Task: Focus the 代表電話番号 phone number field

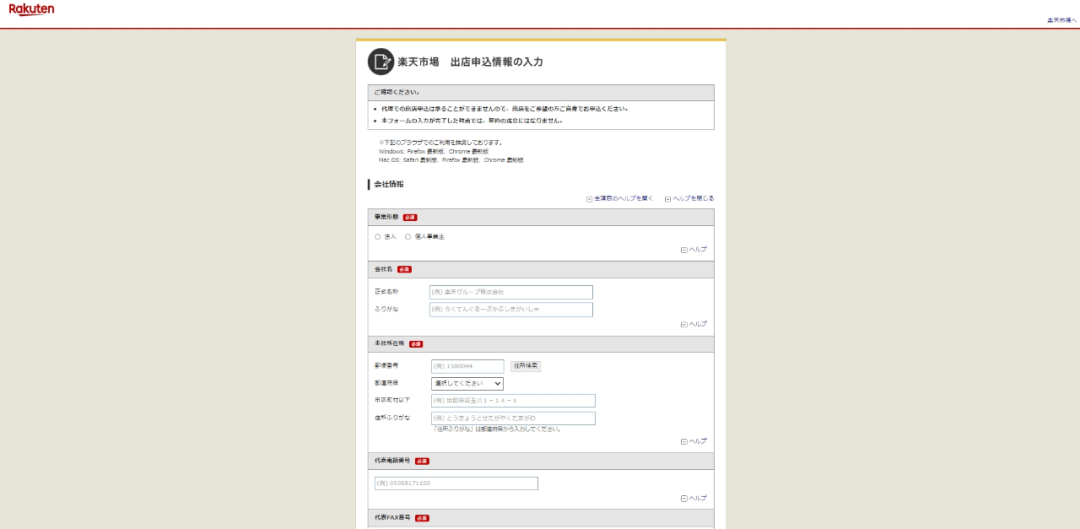Action: (x=456, y=483)
